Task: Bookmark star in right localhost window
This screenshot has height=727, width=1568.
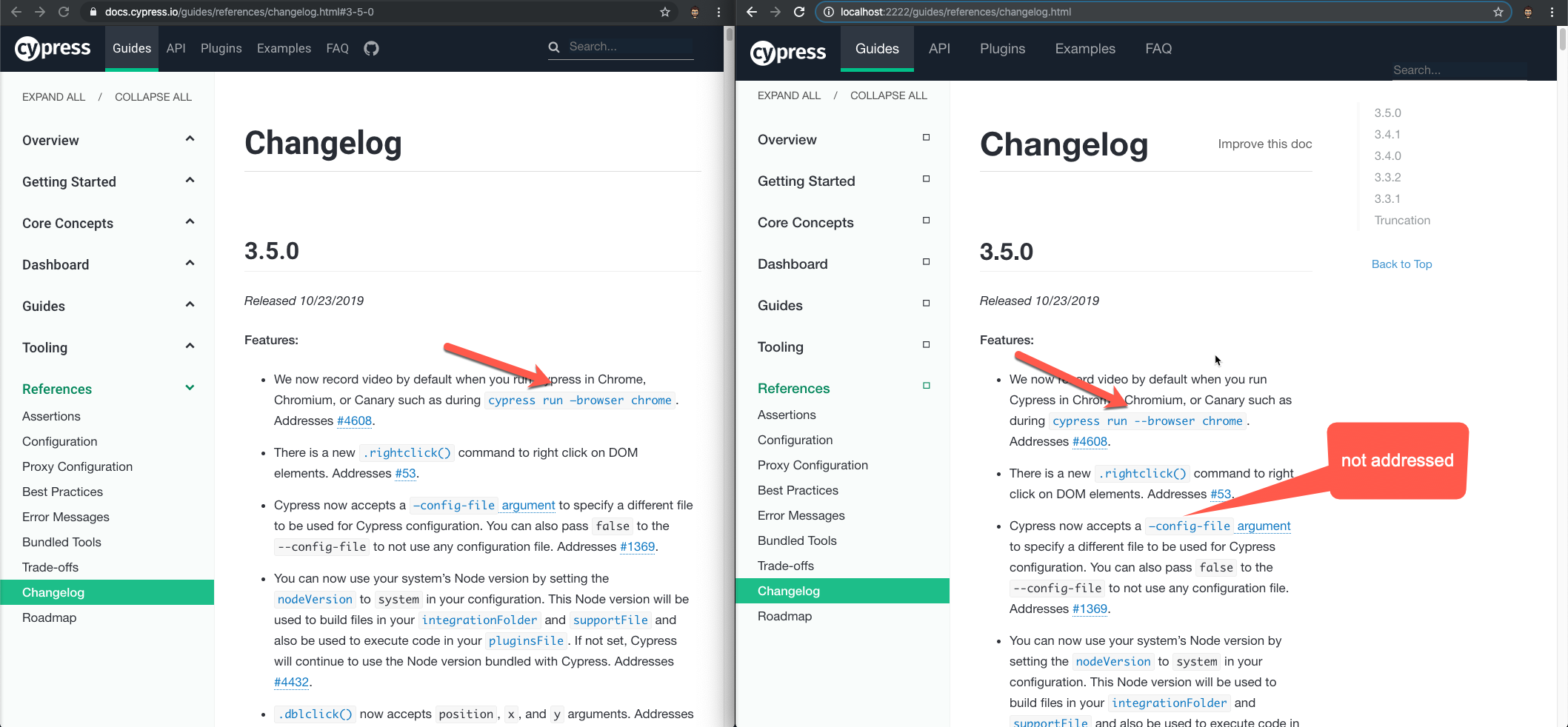Action: pos(1498,12)
